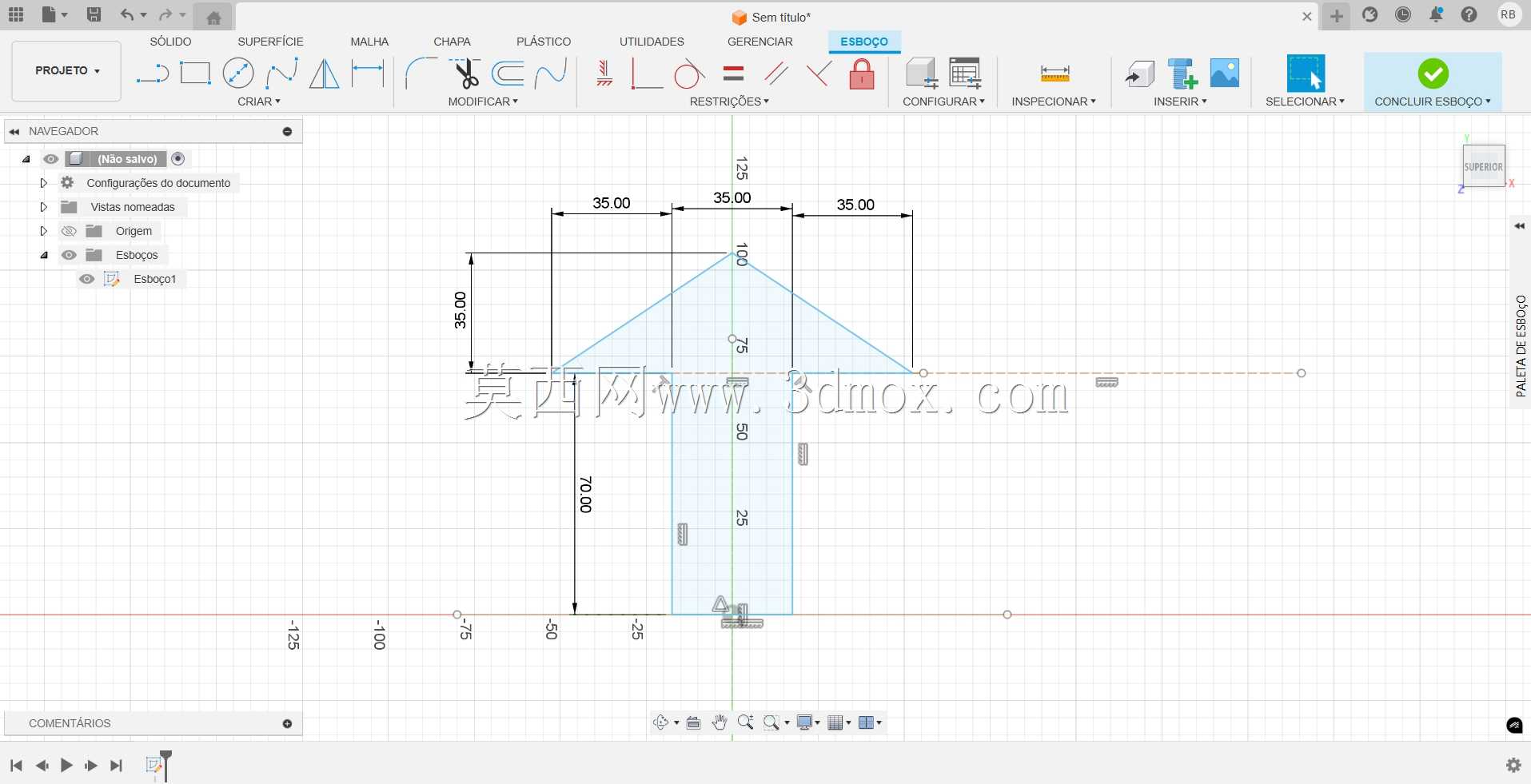Switch to the SUPERFÍCIE tab

coord(270,42)
